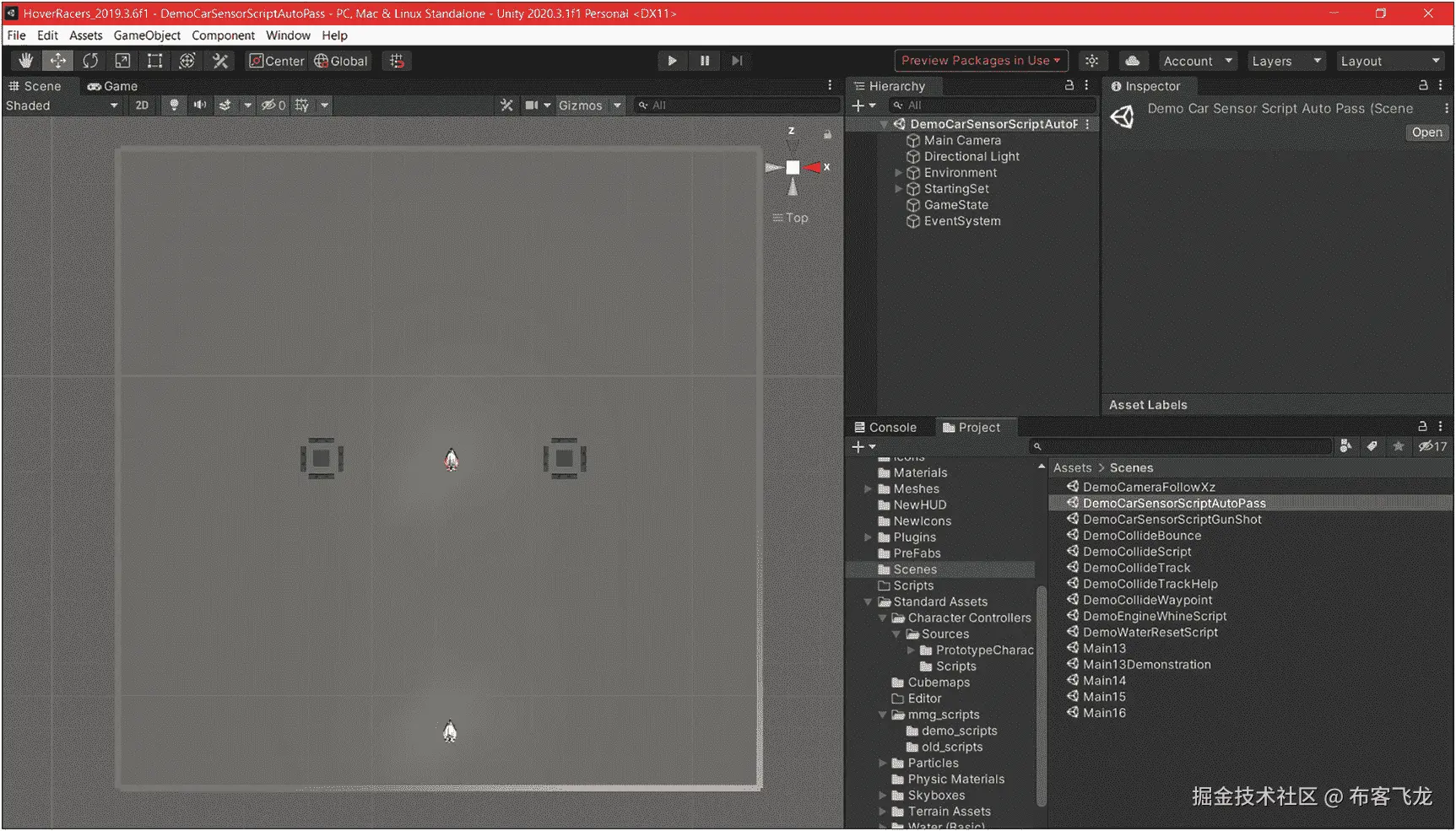Open Preview Packages in Use dropdown
Viewport: 1456px width, 831px height.
(x=981, y=61)
